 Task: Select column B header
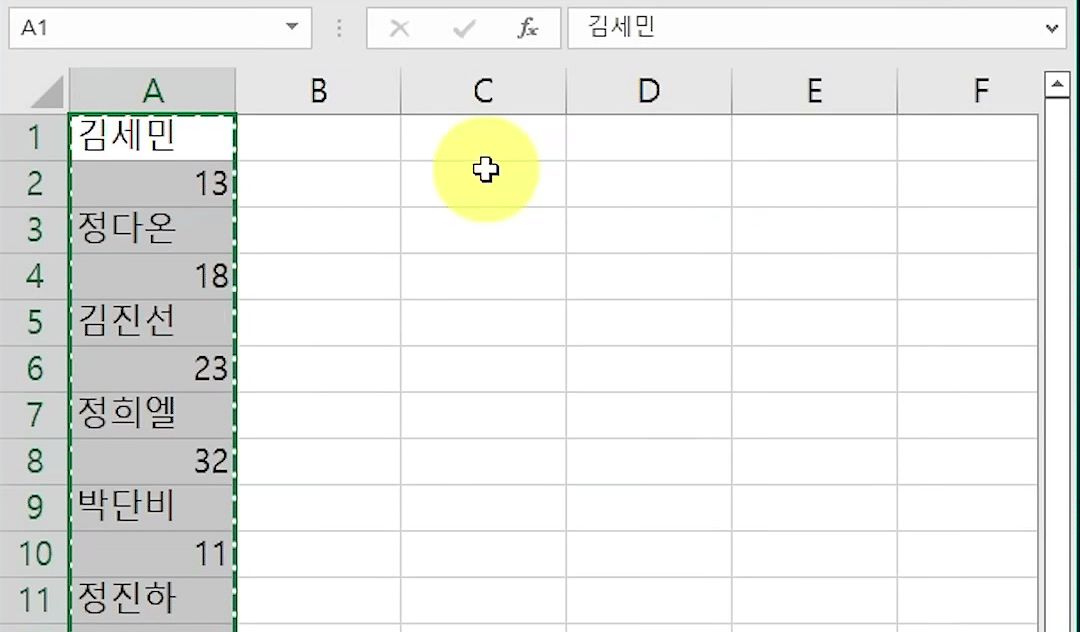click(x=318, y=91)
